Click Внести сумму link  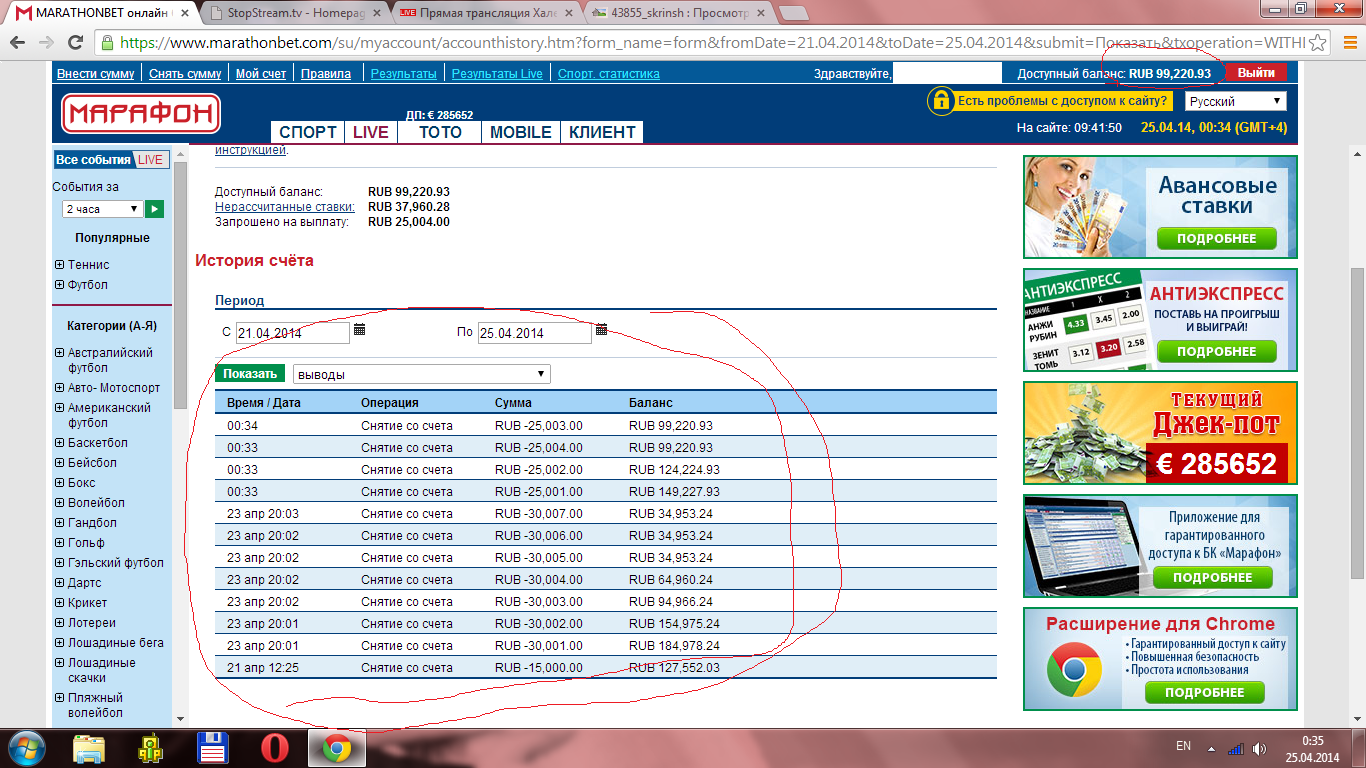pyautogui.click(x=96, y=74)
